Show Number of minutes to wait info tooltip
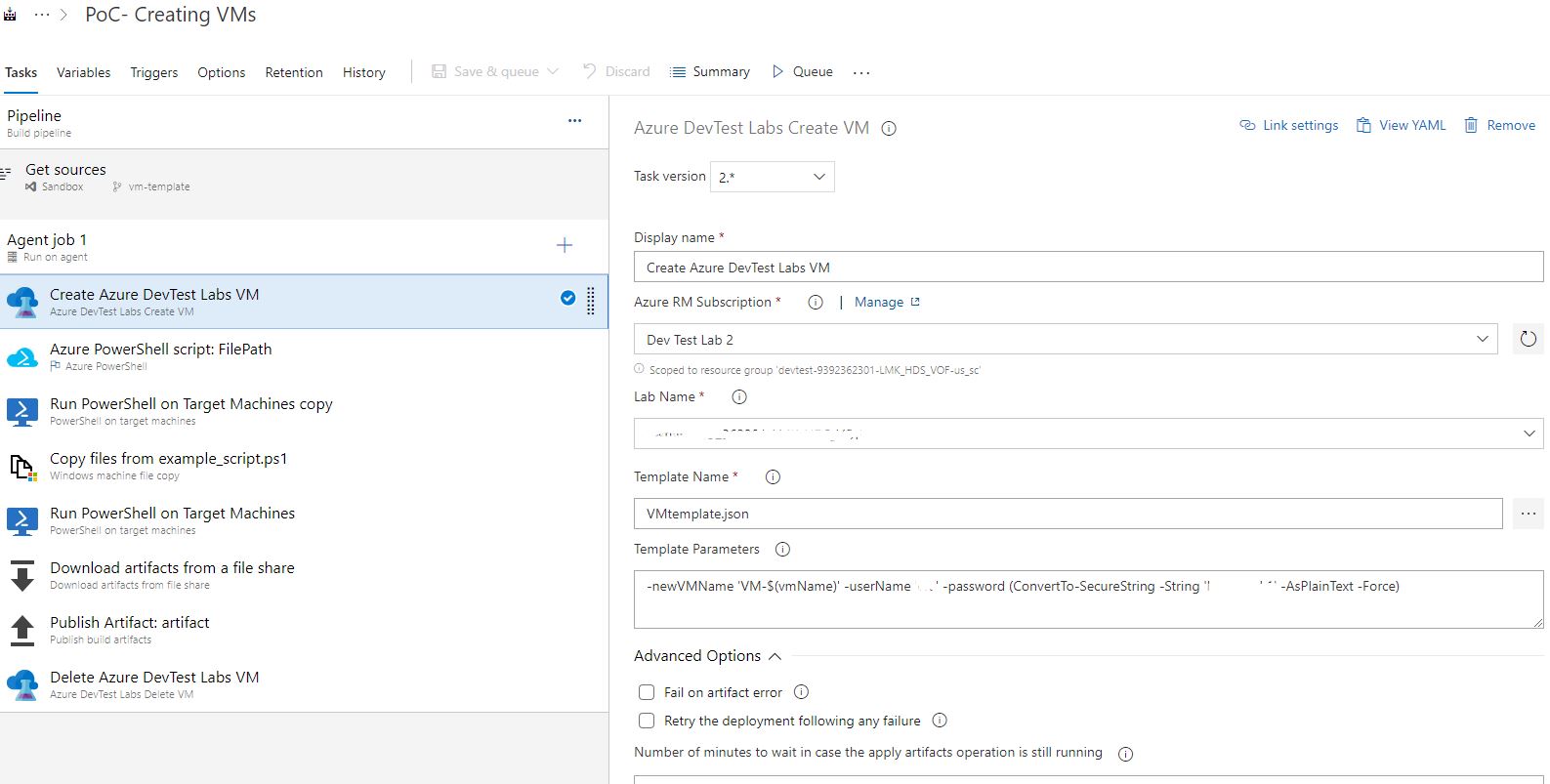 [1125, 754]
